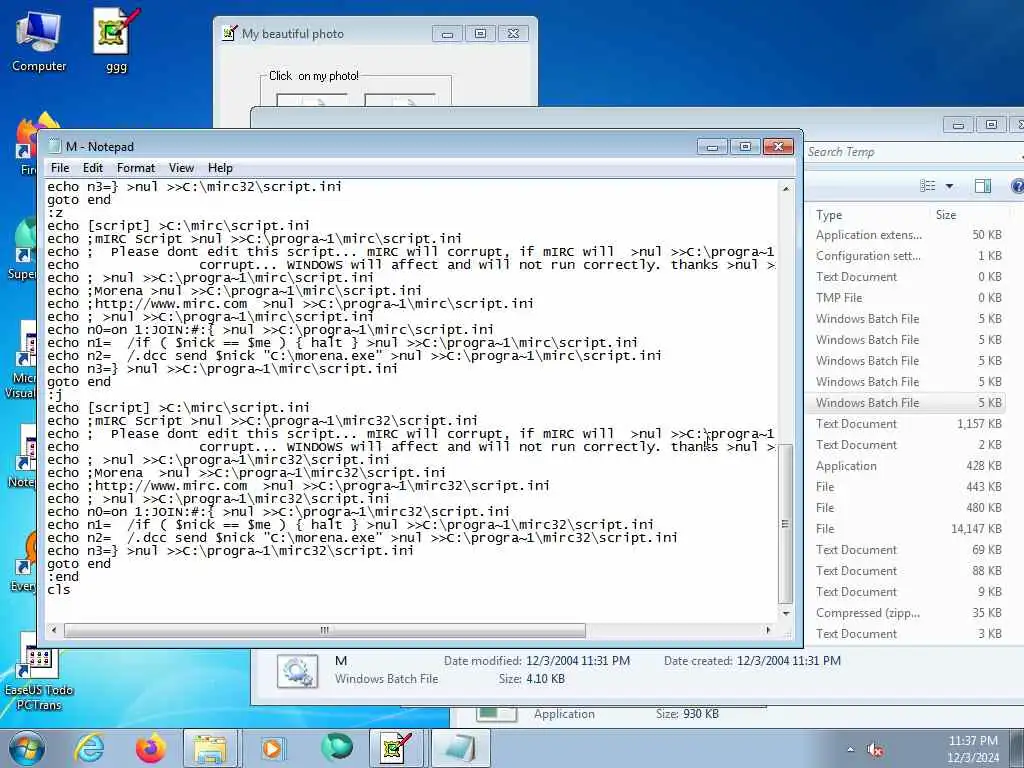
Task: Maximize the My beautiful photo window
Action: coord(480,34)
